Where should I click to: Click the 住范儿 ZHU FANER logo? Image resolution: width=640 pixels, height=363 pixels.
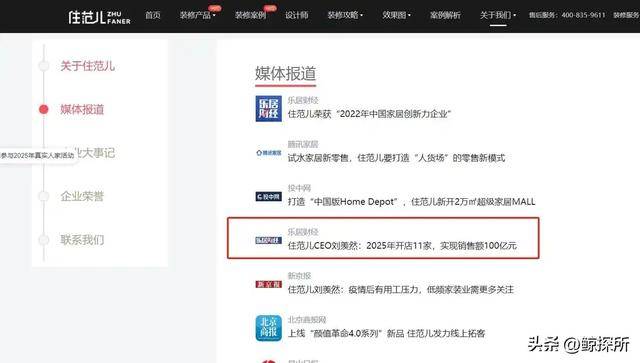click(x=99, y=17)
